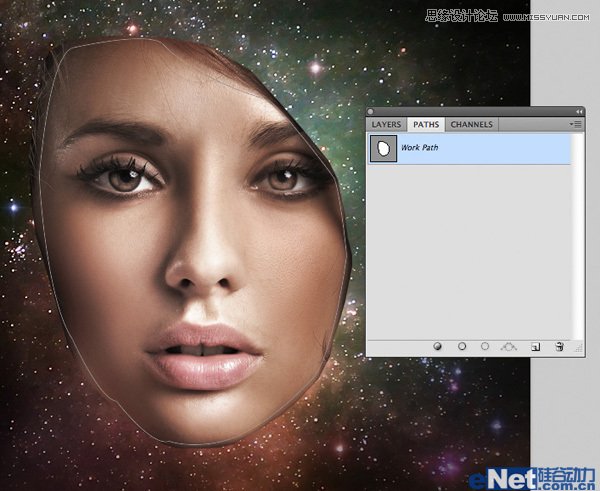This screenshot has width=600, height=491.
Task: Click the gray pasteboard beside the canvas
Action: pos(563,420)
